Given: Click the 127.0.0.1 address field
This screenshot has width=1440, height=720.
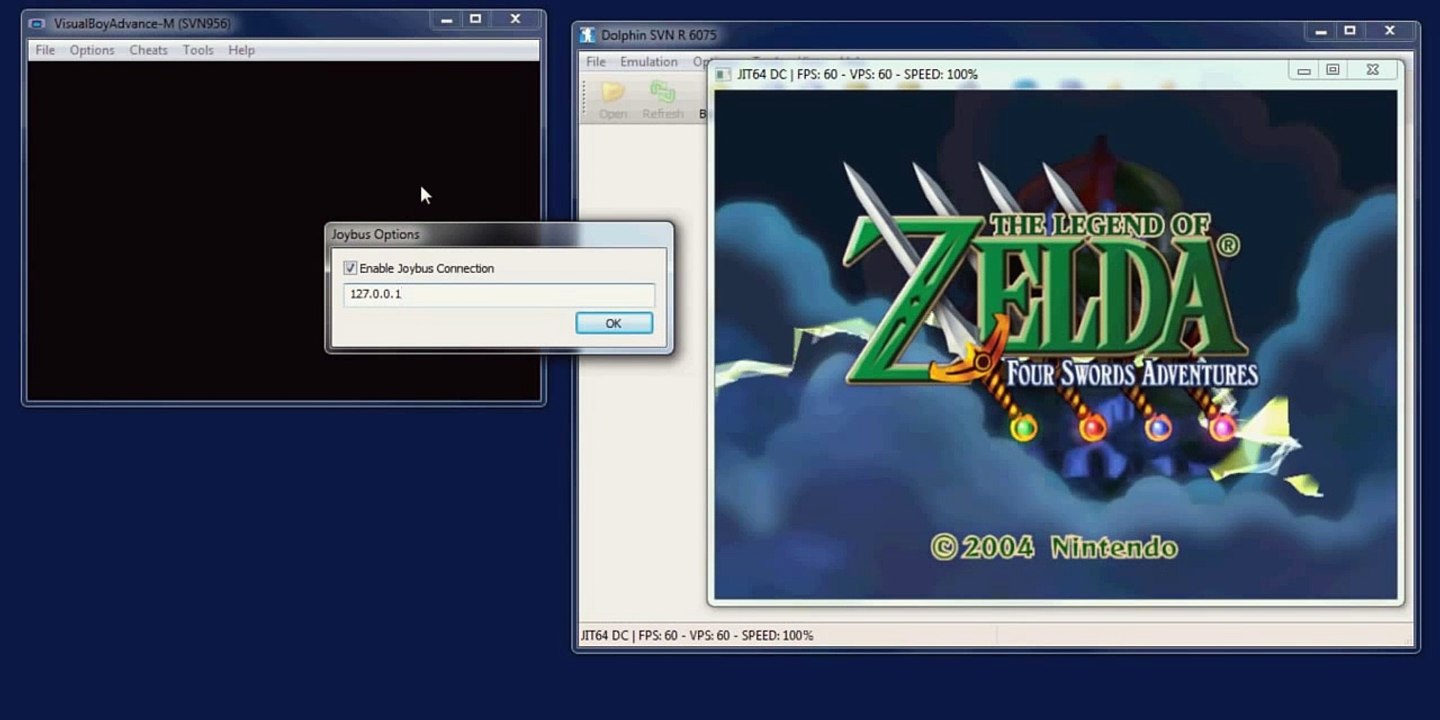Looking at the screenshot, I should [x=499, y=294].
